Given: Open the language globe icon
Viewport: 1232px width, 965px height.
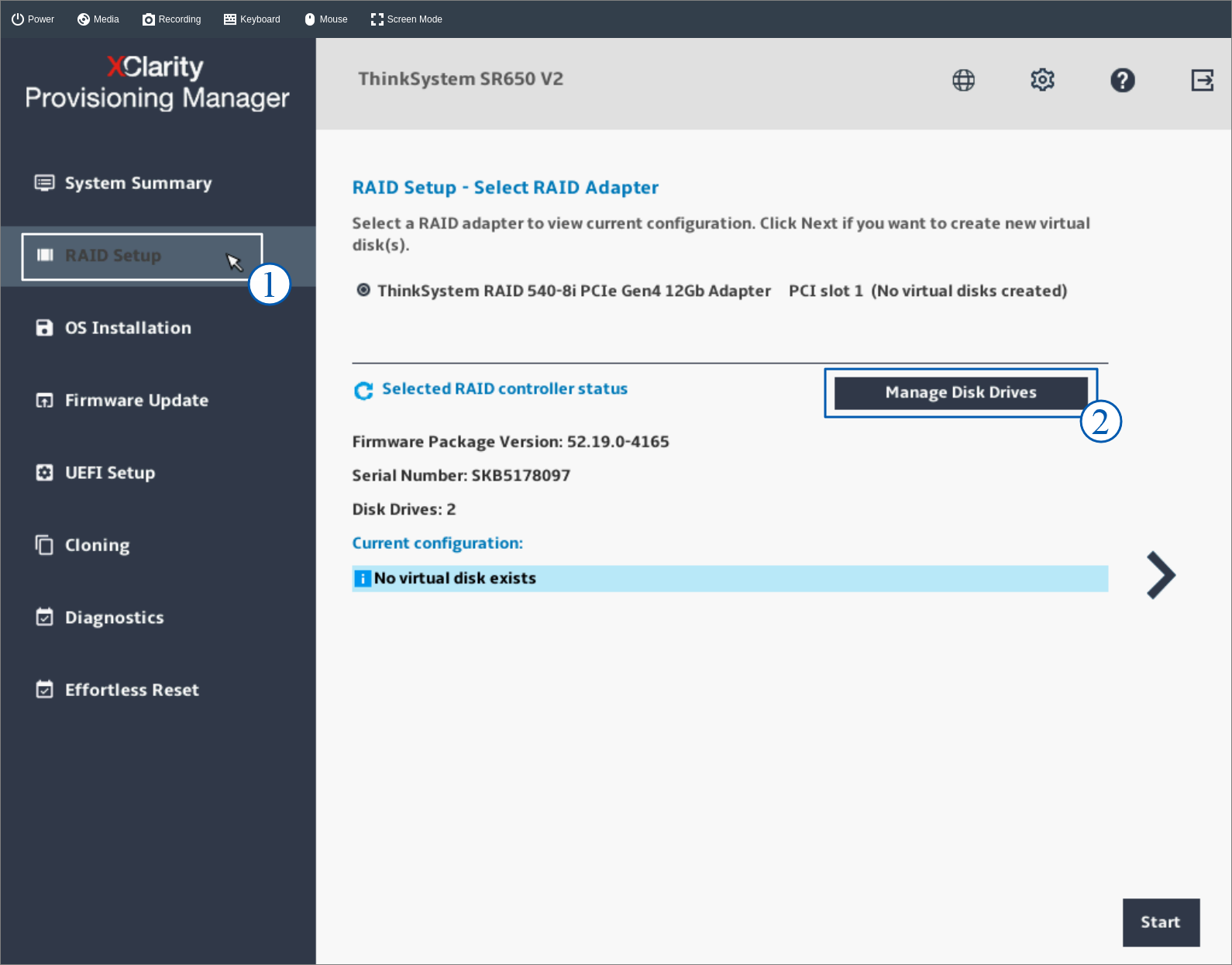Looking at the screenshot, I should 963,80.
